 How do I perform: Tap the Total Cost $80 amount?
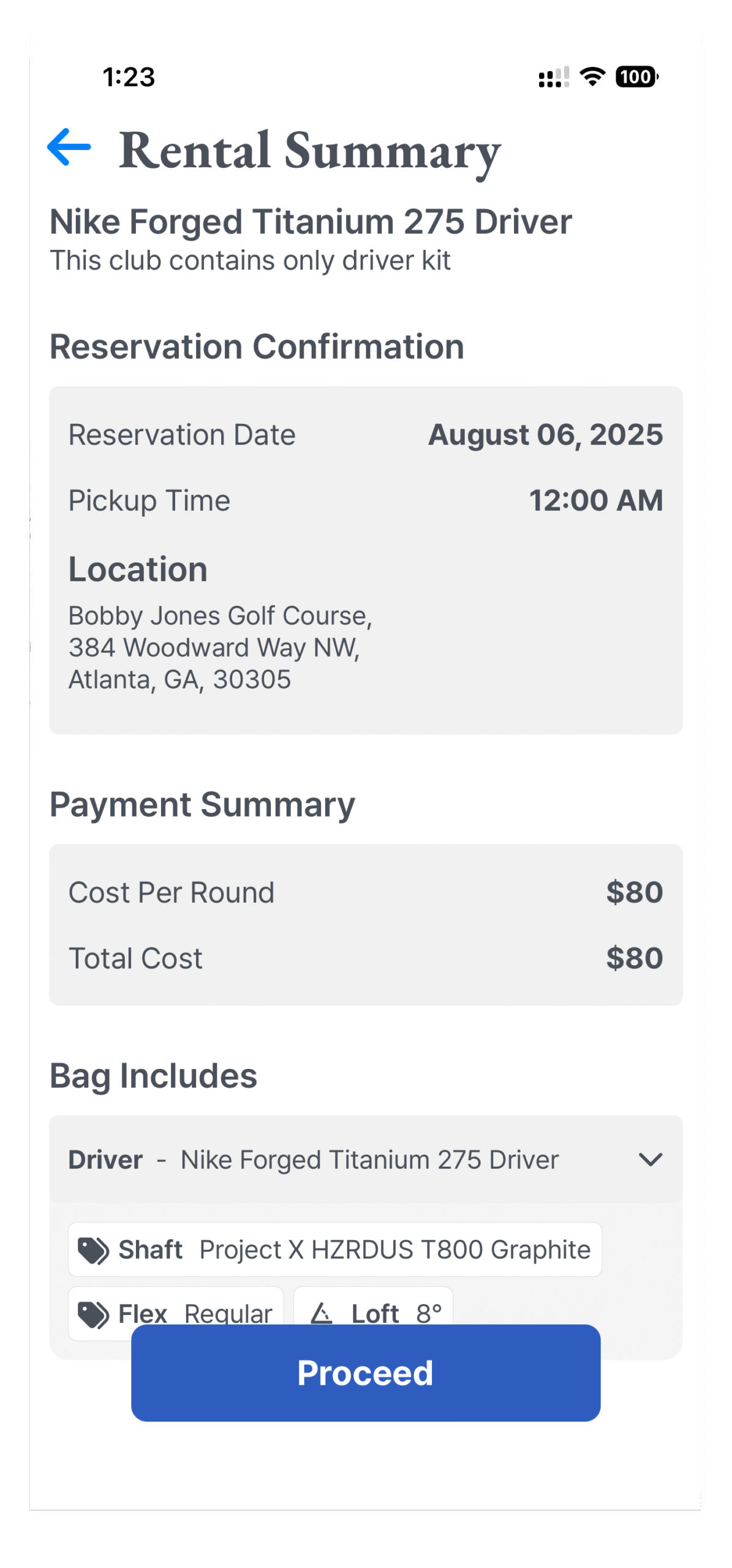(634, 958)
